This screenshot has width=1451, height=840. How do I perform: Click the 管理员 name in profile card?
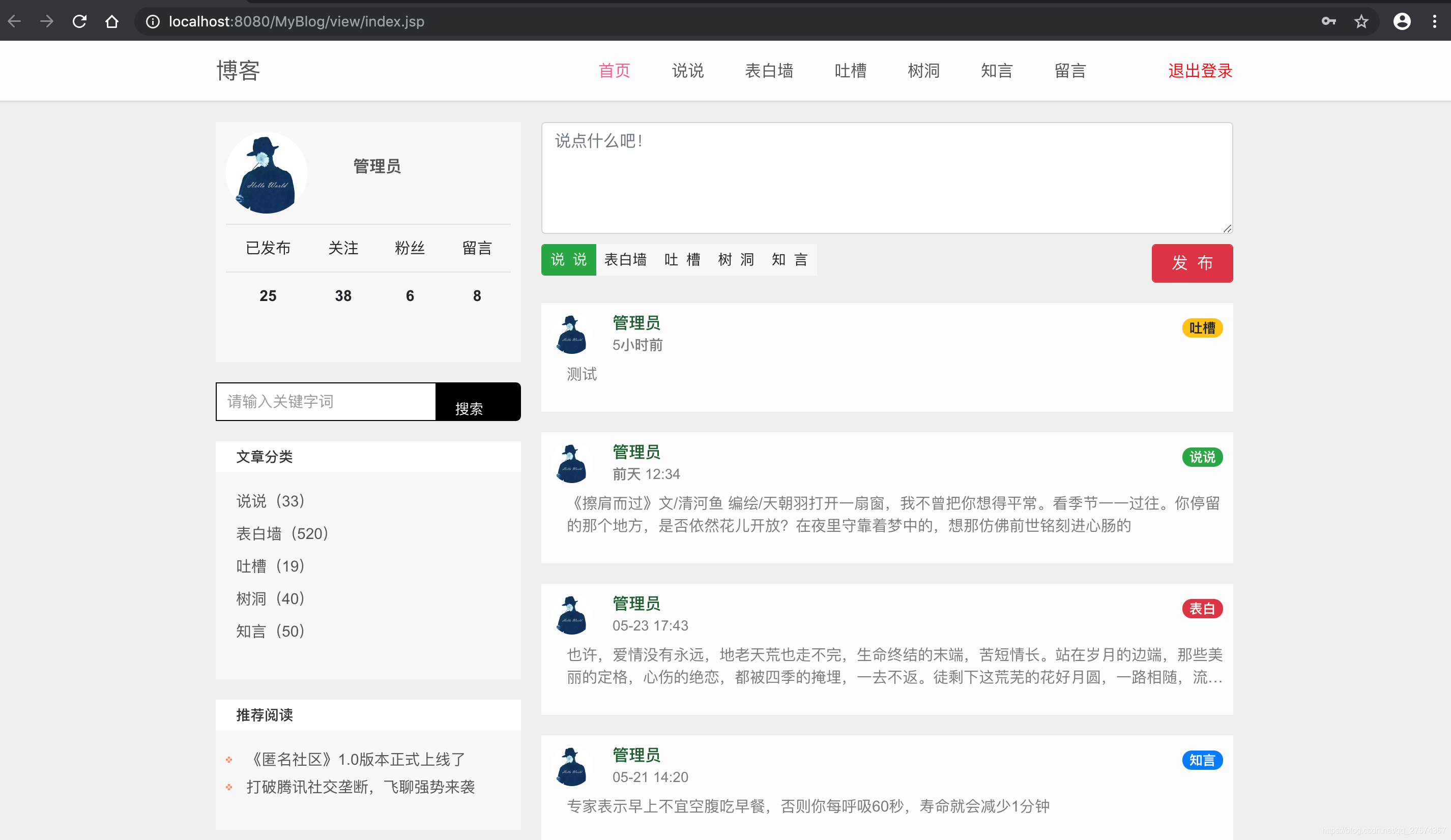click(x=377, y=166)
